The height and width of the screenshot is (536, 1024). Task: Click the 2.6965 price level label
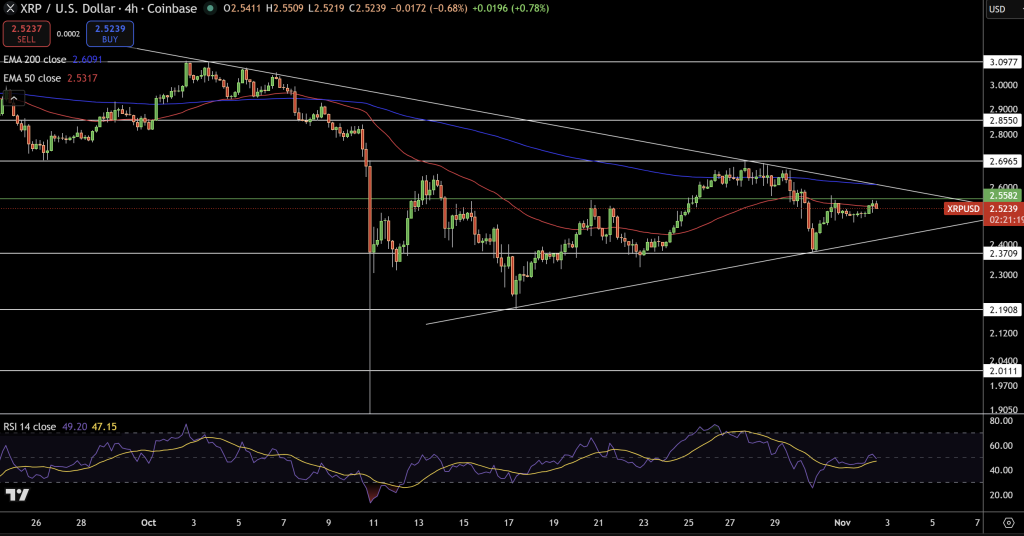[x=1003, y=161]
